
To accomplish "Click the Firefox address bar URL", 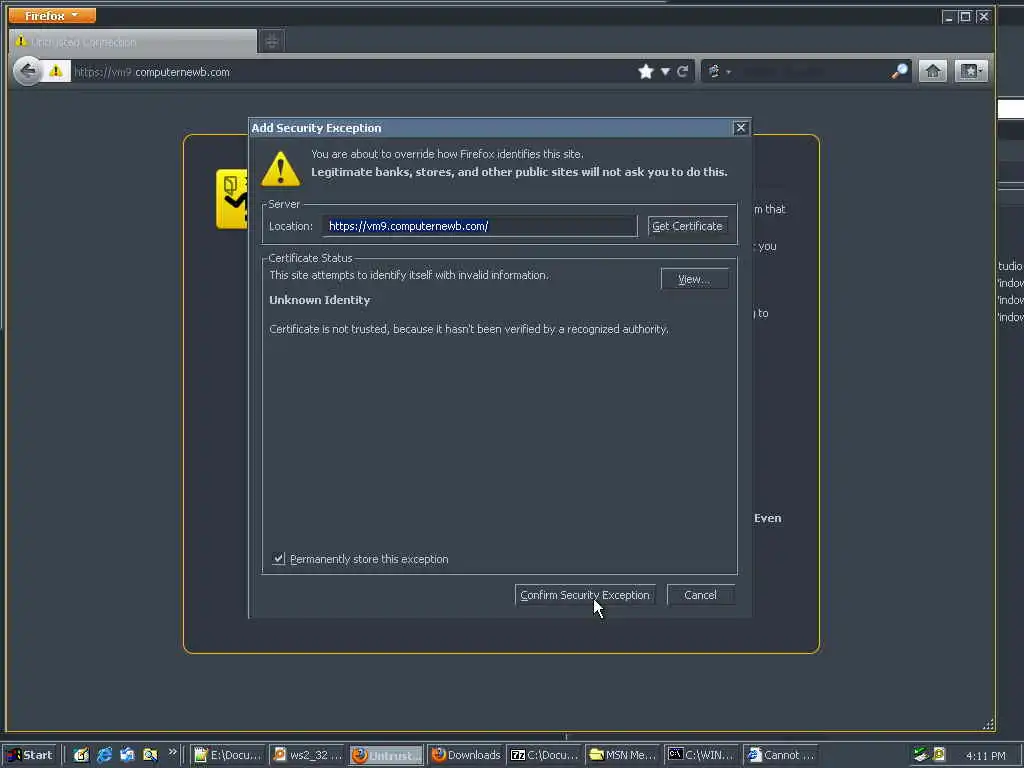I will [x=353, y=72].
